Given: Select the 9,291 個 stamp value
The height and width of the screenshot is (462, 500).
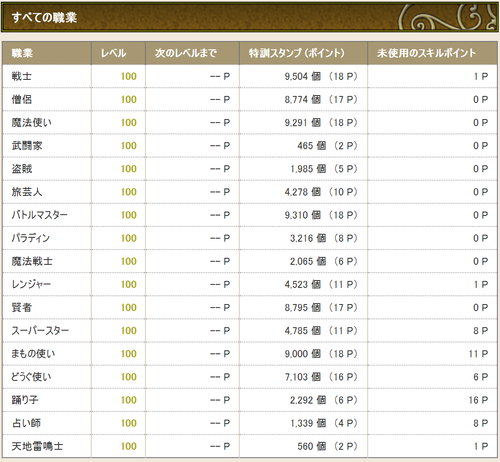Looking at the screenshot, I should (x=303, y=122).
